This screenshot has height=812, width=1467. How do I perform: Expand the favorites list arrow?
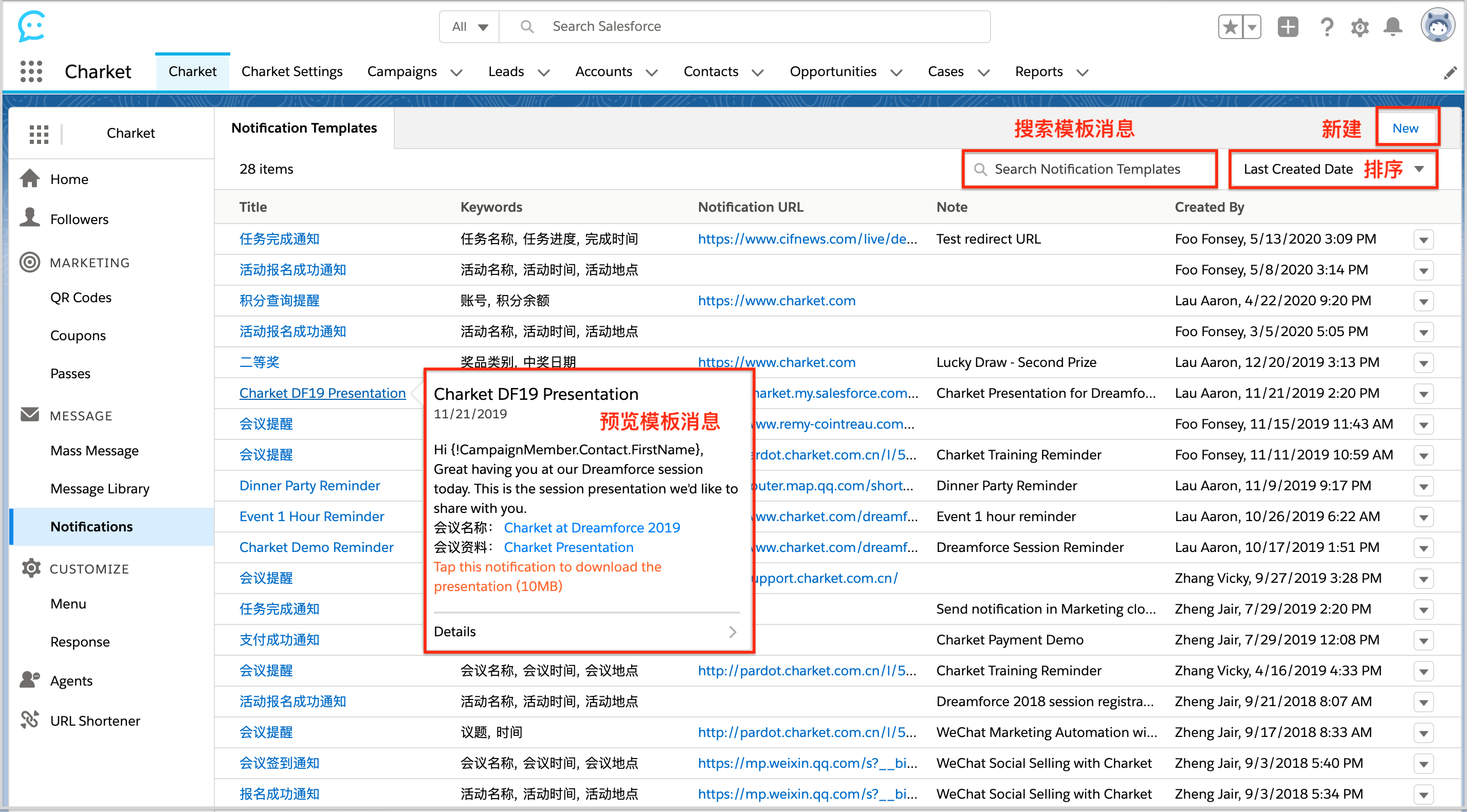click(x=1252, y=27)
